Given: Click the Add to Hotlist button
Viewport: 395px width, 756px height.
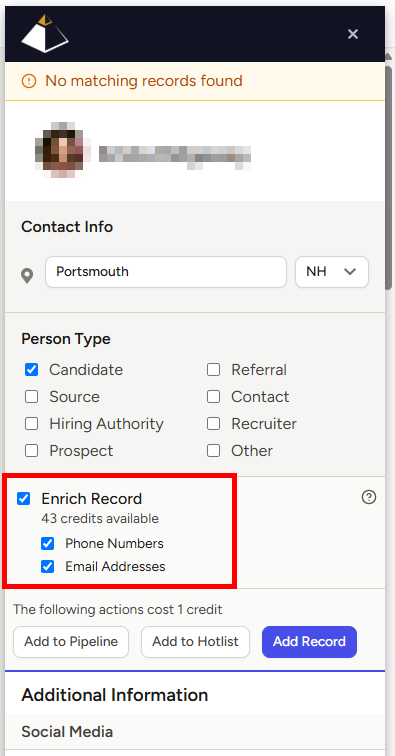Looking at the screenshot, I should pos(195,642).
